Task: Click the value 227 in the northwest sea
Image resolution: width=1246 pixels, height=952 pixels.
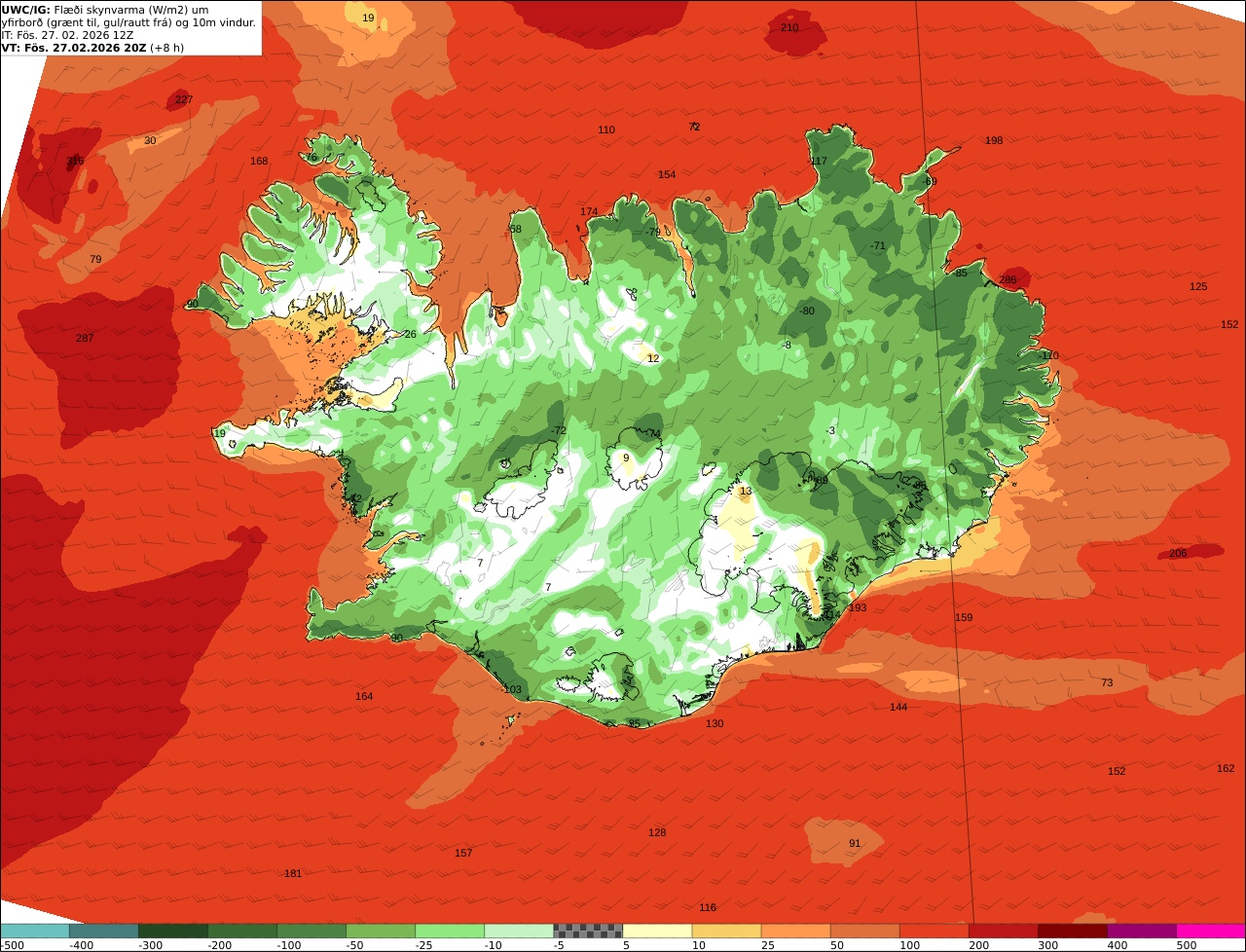Action: tap(184, 100)
